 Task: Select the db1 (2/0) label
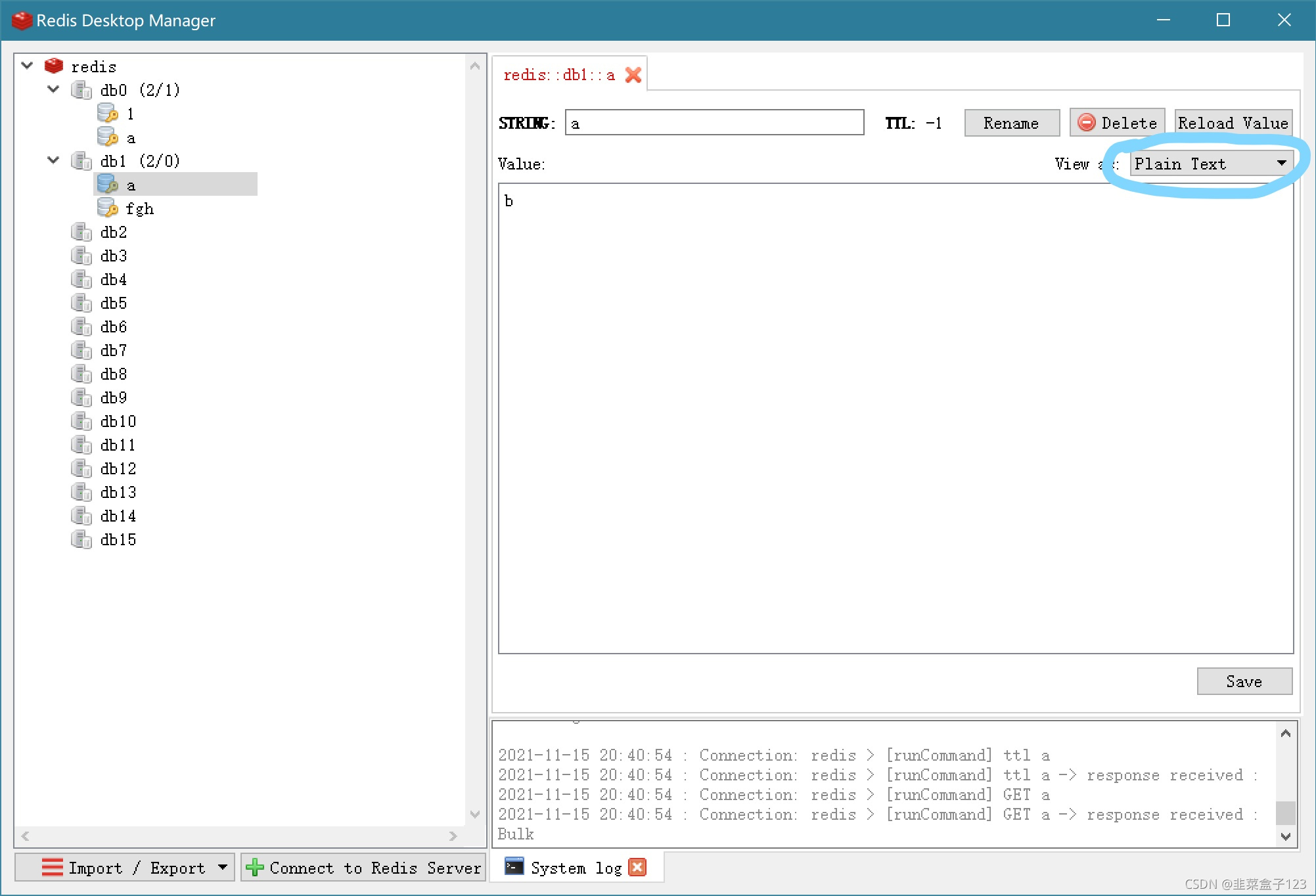[x=140, y=161]
